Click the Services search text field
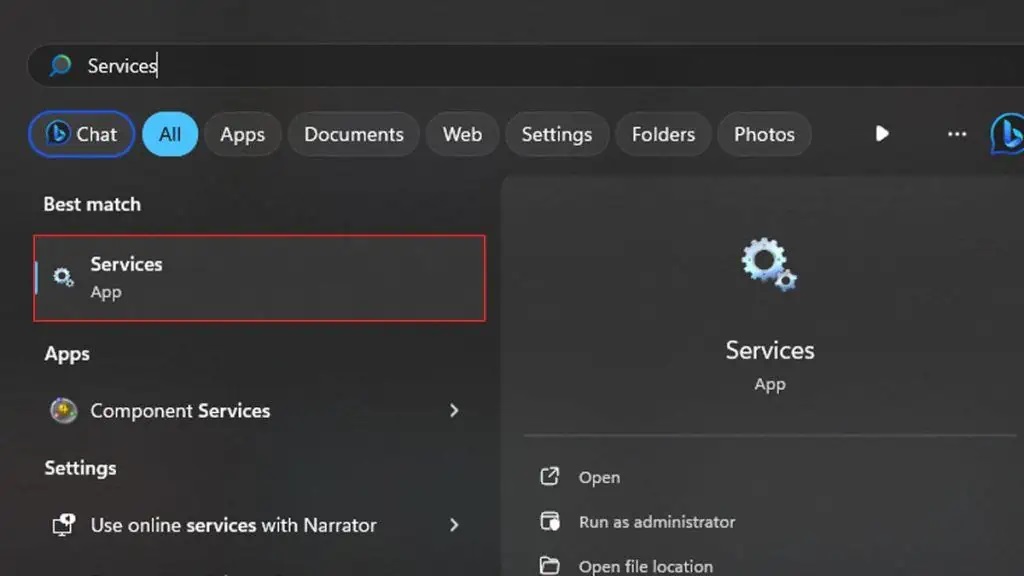This screenshot has height=576, width=1024. pyautogui.click(x=526, y=65)
